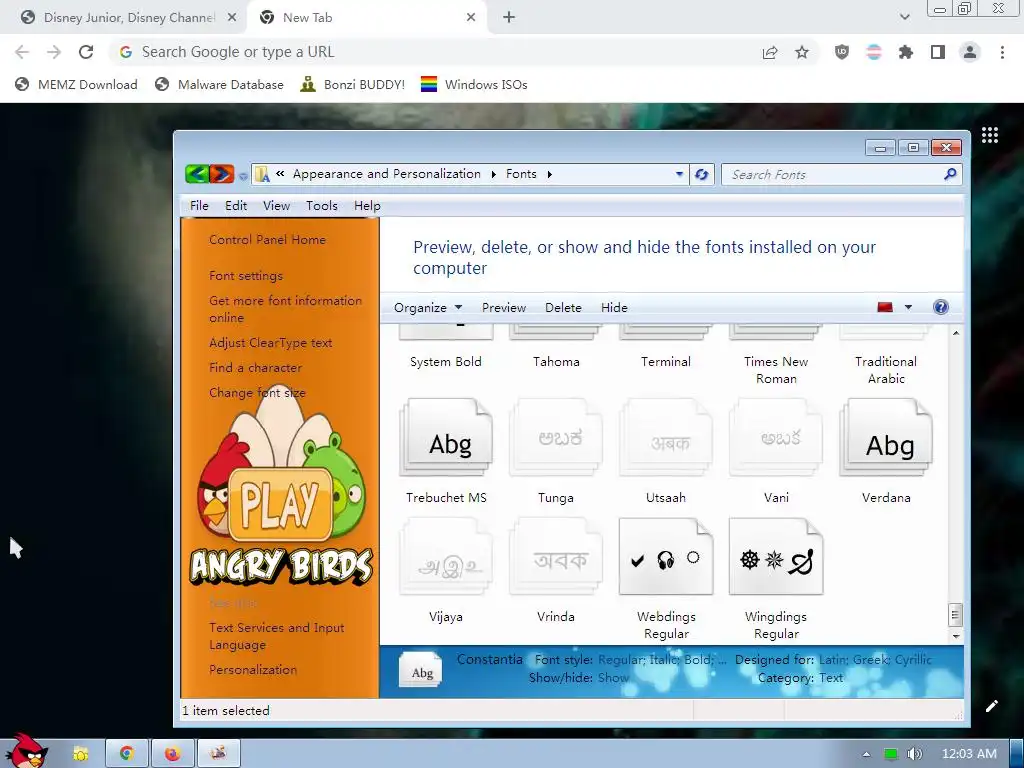The width and height of the screenshot is (1024, 768).
Task: Click the Constantia preview icon in details pane
Action: [x=421, y=671]
